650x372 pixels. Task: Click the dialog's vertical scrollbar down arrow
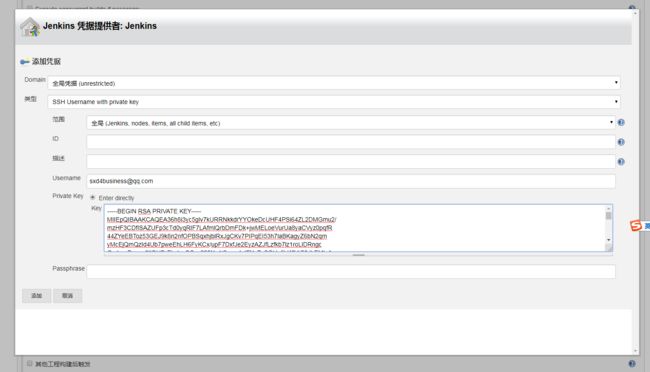click(635, 351)
